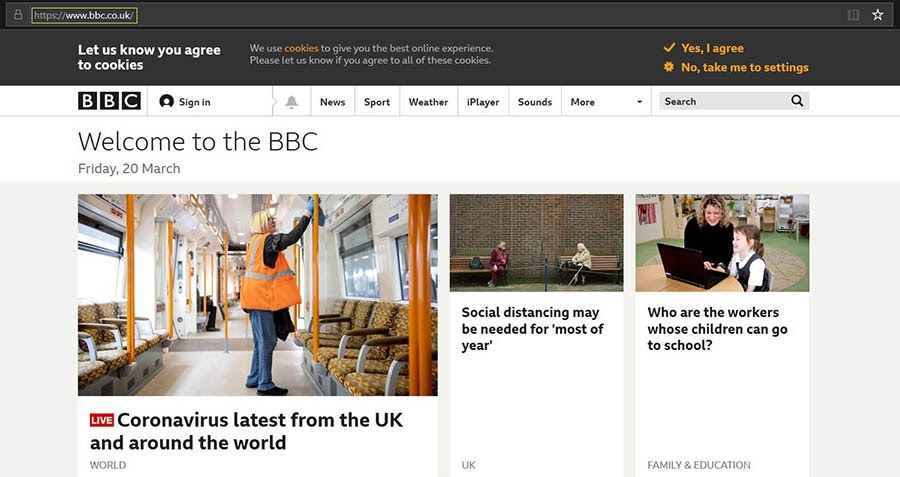Open the News section
Screen dimensions: 900x477
332,102
